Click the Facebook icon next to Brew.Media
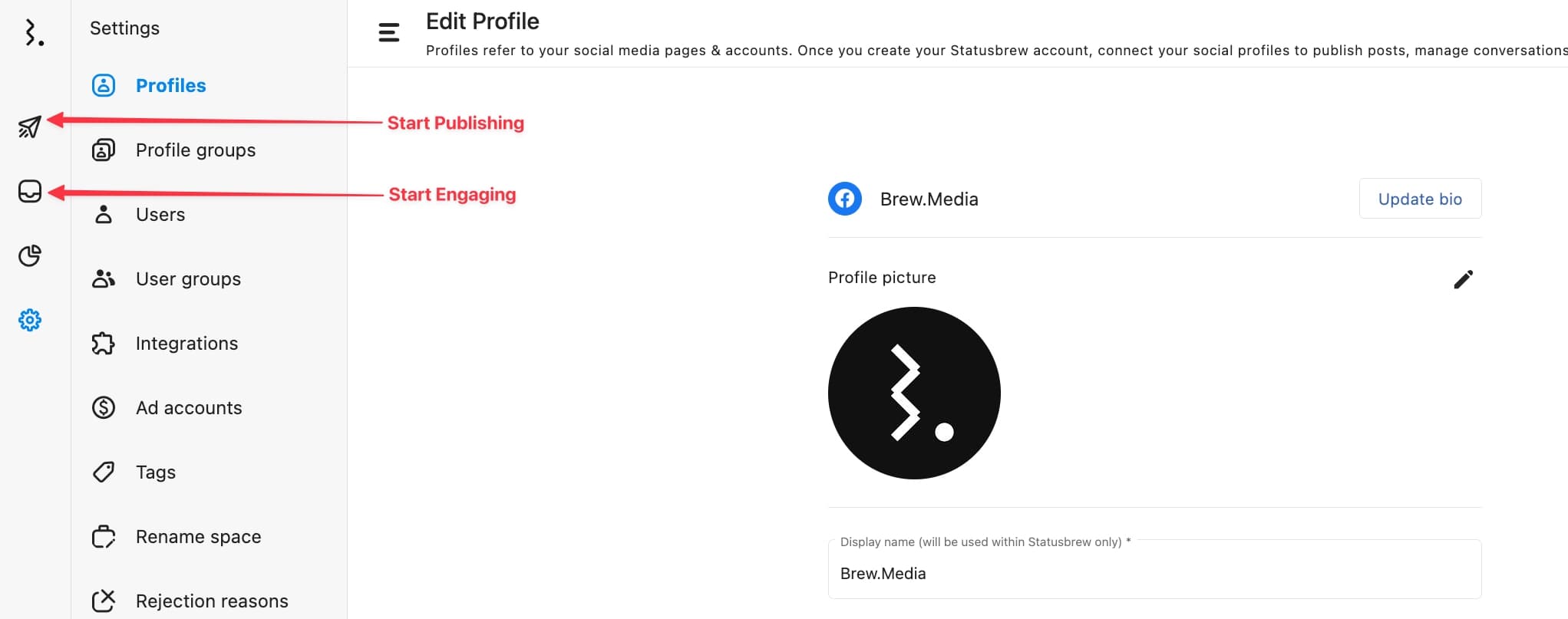Screen dimensions: 1568x619 point(845,199)
